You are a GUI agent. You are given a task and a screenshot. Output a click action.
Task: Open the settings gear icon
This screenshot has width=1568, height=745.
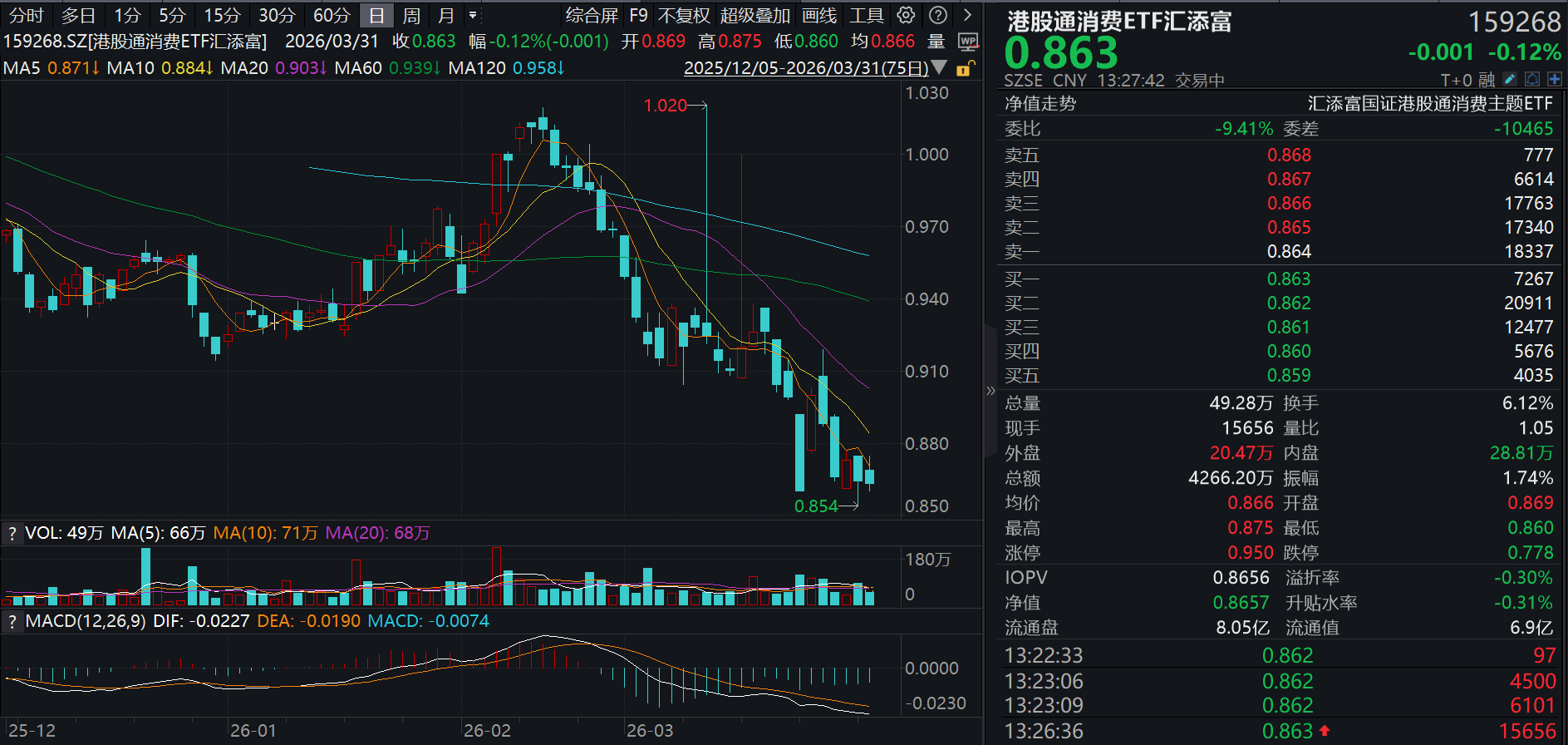click(x=906, y=15)
